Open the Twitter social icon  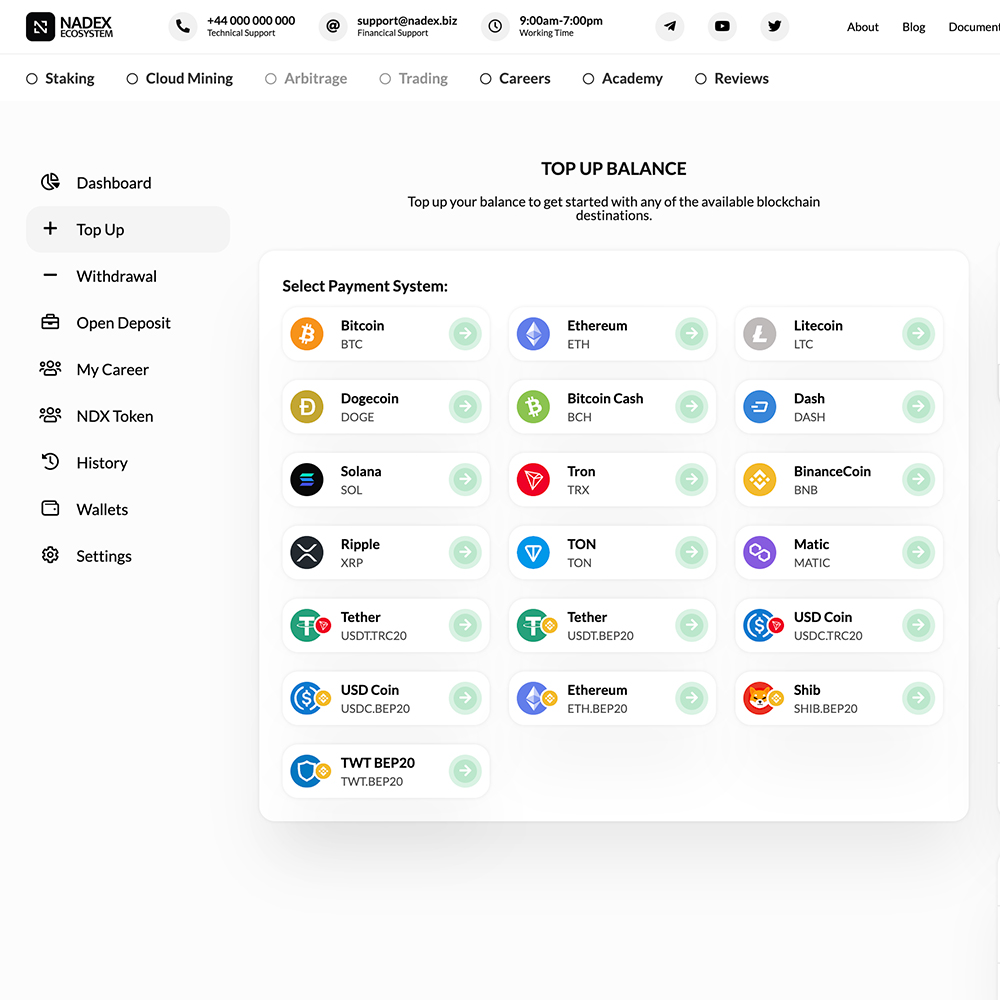point(774,27)
